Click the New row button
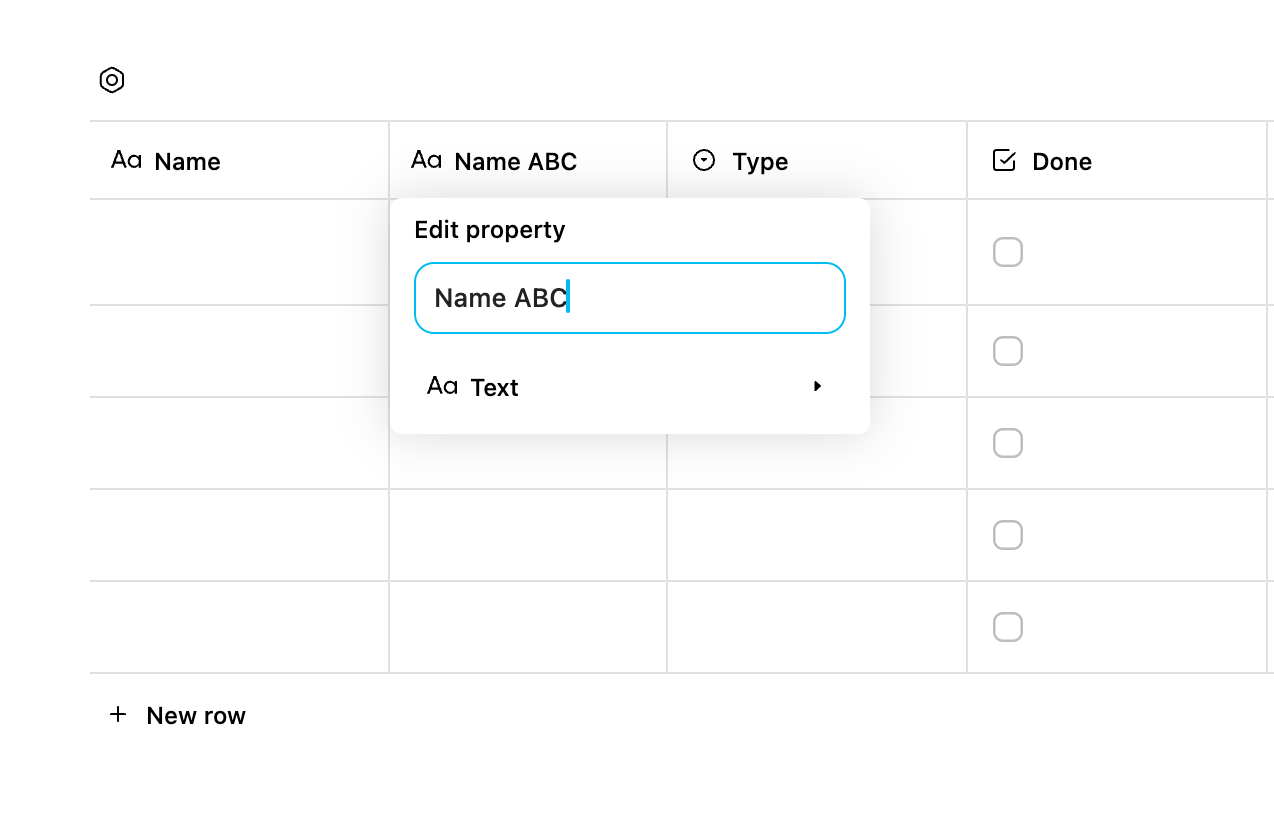The image size is (1274, 838). point(196,714)
